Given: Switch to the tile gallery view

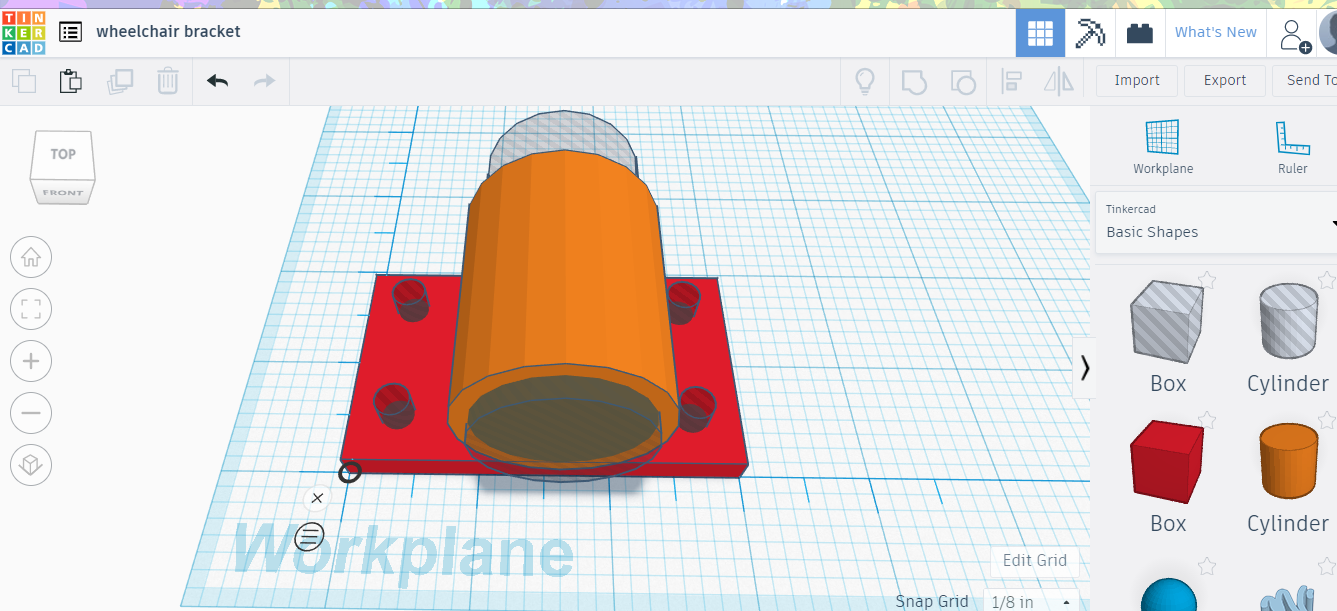Looking at the screenshot, I should click(x=1040, y=32).
